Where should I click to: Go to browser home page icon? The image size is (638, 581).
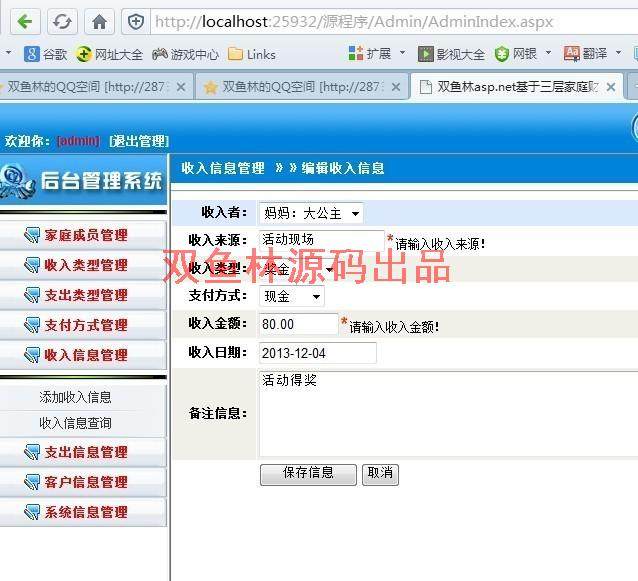tap(99, 22)
